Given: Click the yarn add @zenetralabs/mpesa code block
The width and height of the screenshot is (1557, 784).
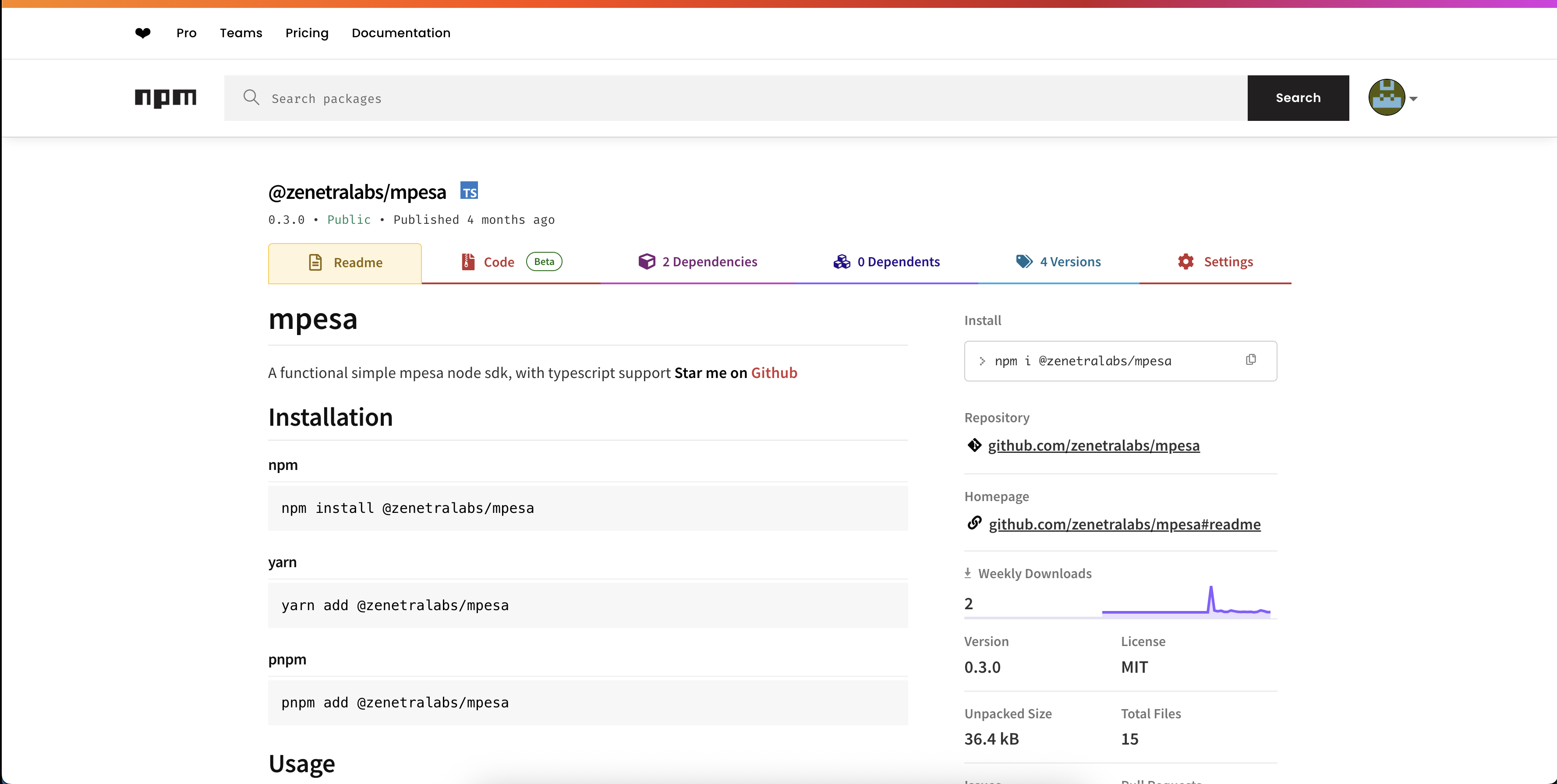Looking at the screenshot, I should (587, 606).
